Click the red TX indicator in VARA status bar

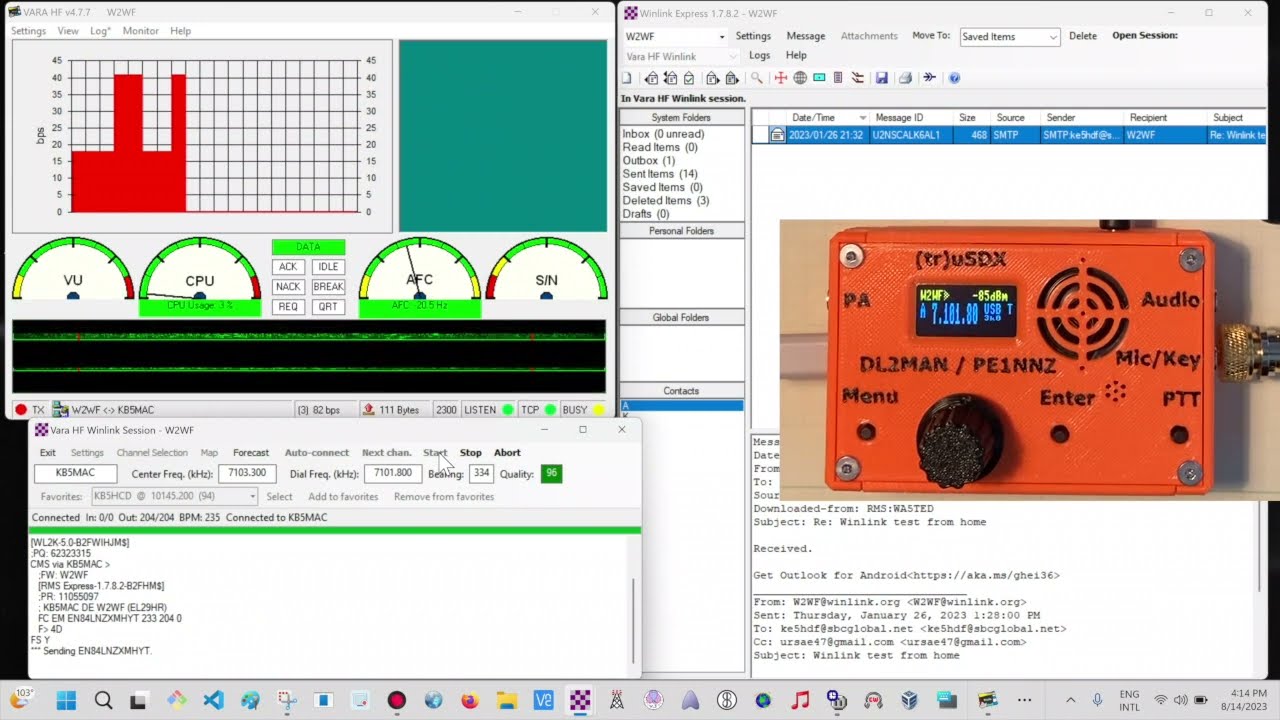pos(21,410)
